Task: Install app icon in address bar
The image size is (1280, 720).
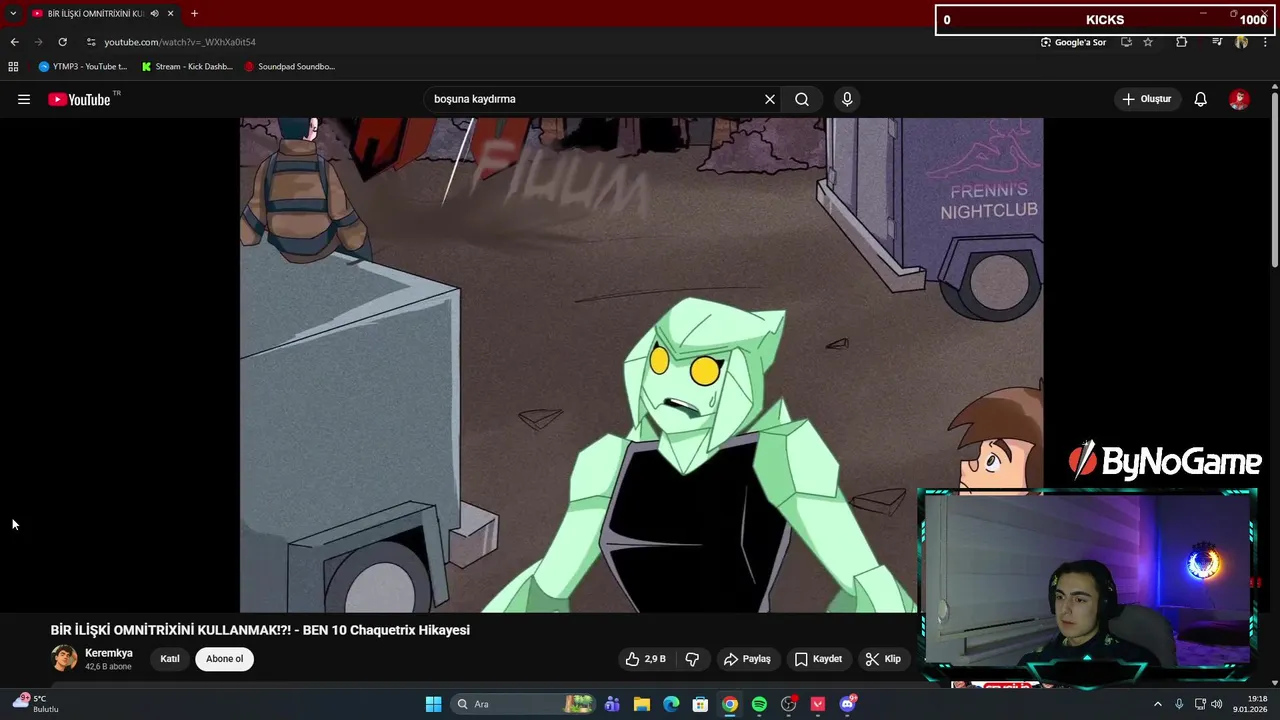Action: (1126, 42)
